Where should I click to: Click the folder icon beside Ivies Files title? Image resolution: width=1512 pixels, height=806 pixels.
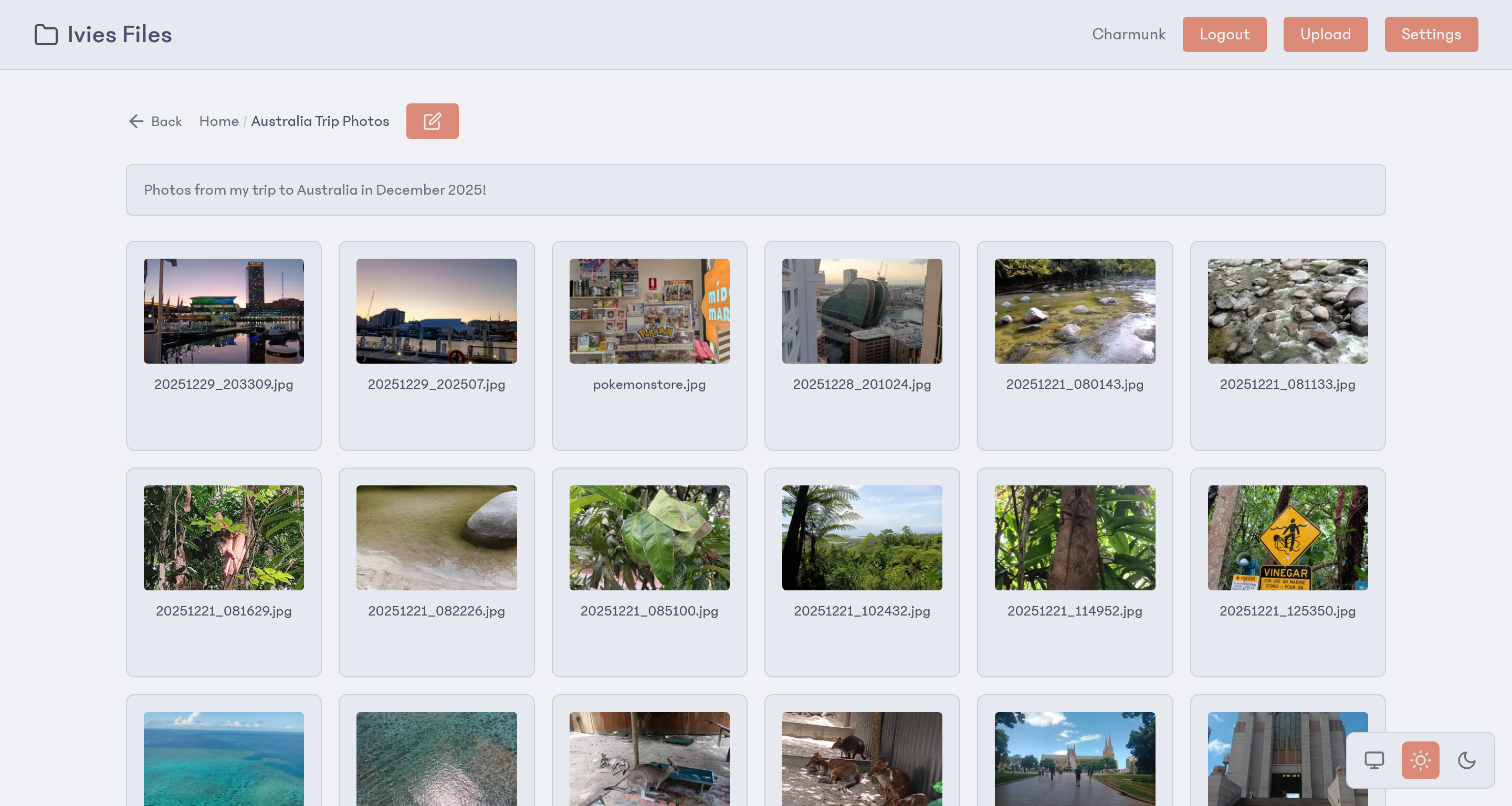pyautogui.click(x=45, y=35)
